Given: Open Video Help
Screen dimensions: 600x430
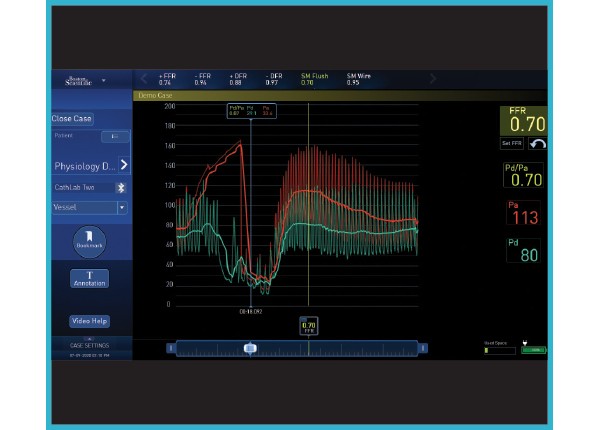Looking at the screenshot, I should (89, 321).
